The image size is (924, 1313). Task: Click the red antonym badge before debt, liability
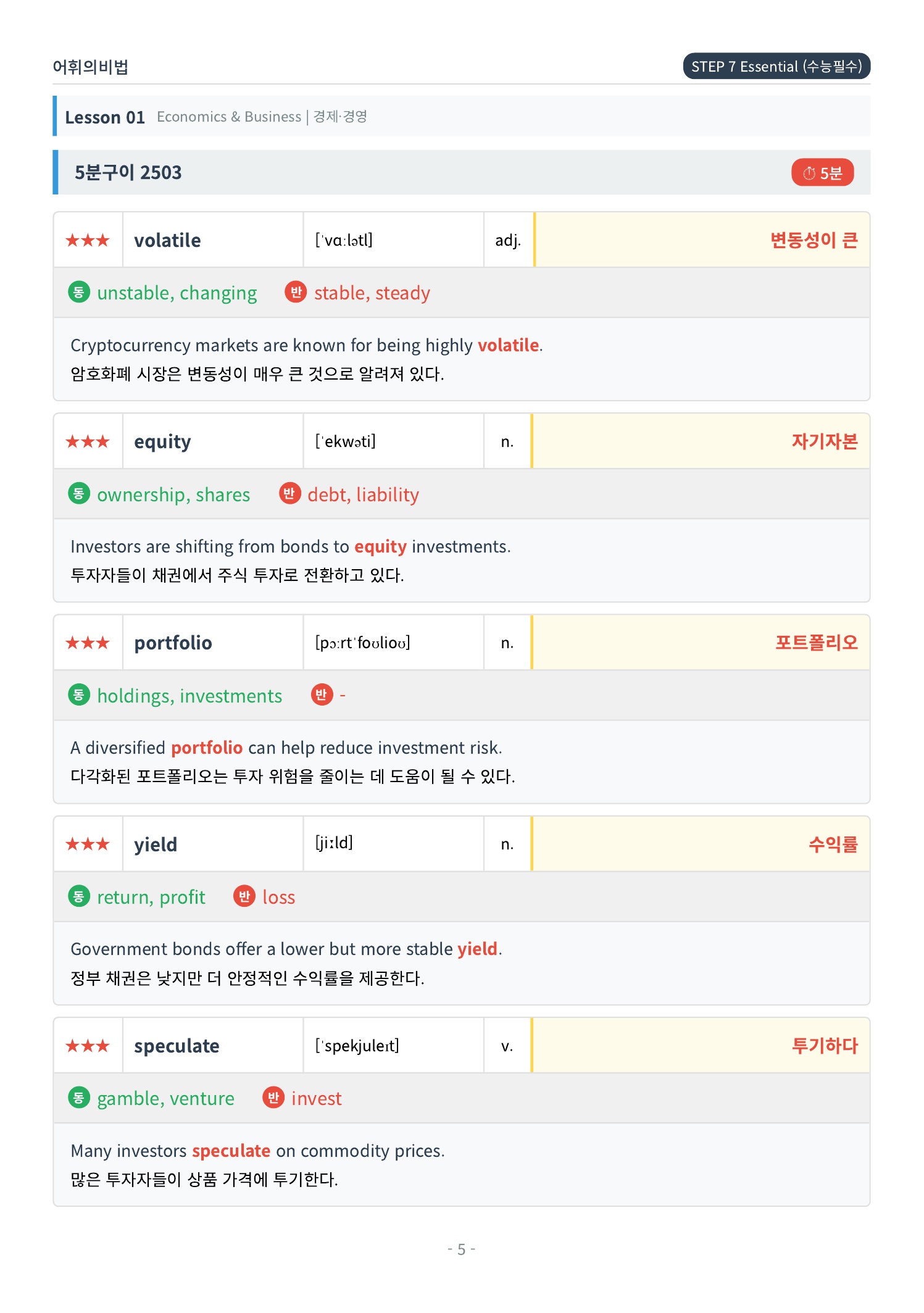(x=289, y=493)
